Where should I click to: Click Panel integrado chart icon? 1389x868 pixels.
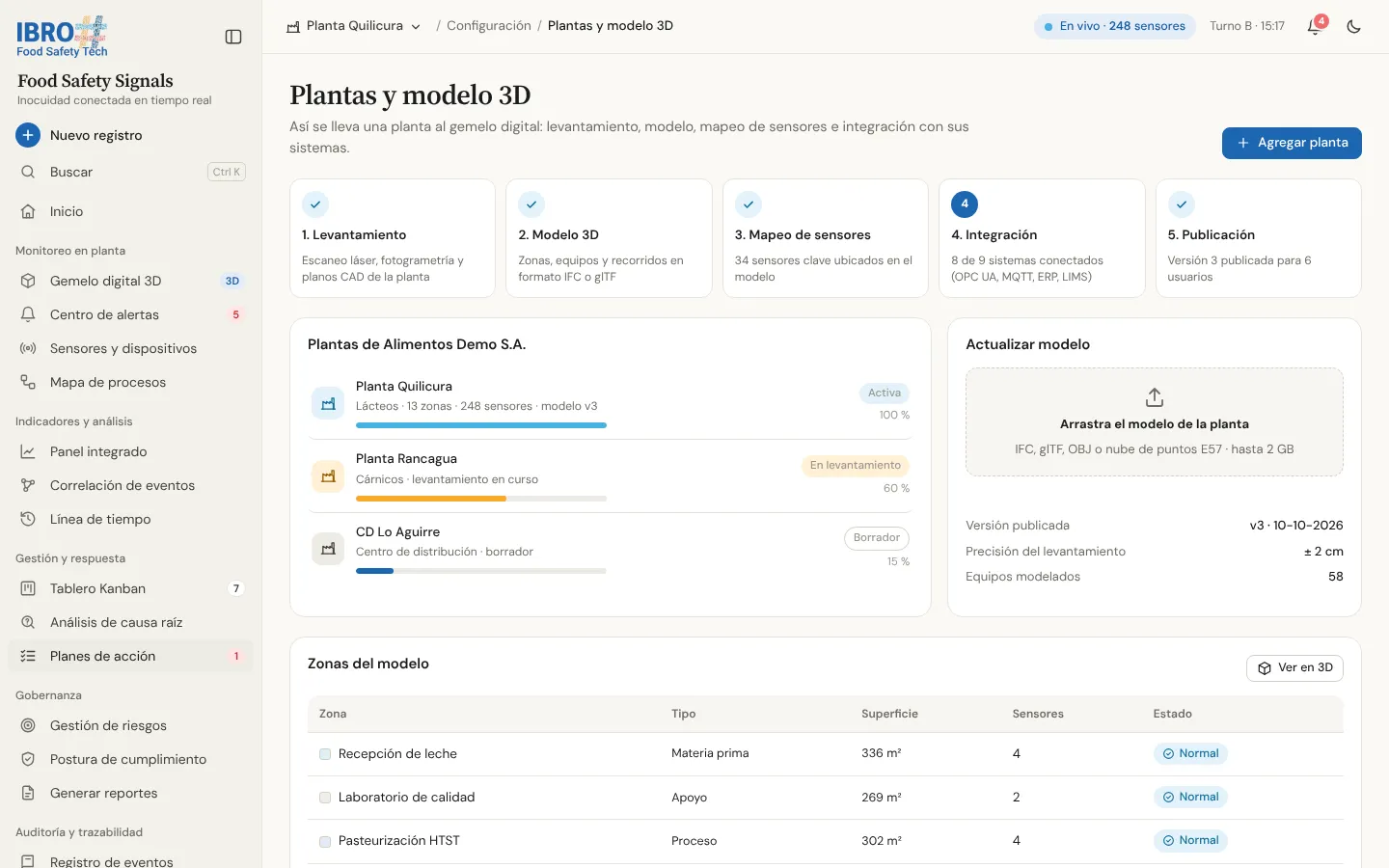pos(28,451)
